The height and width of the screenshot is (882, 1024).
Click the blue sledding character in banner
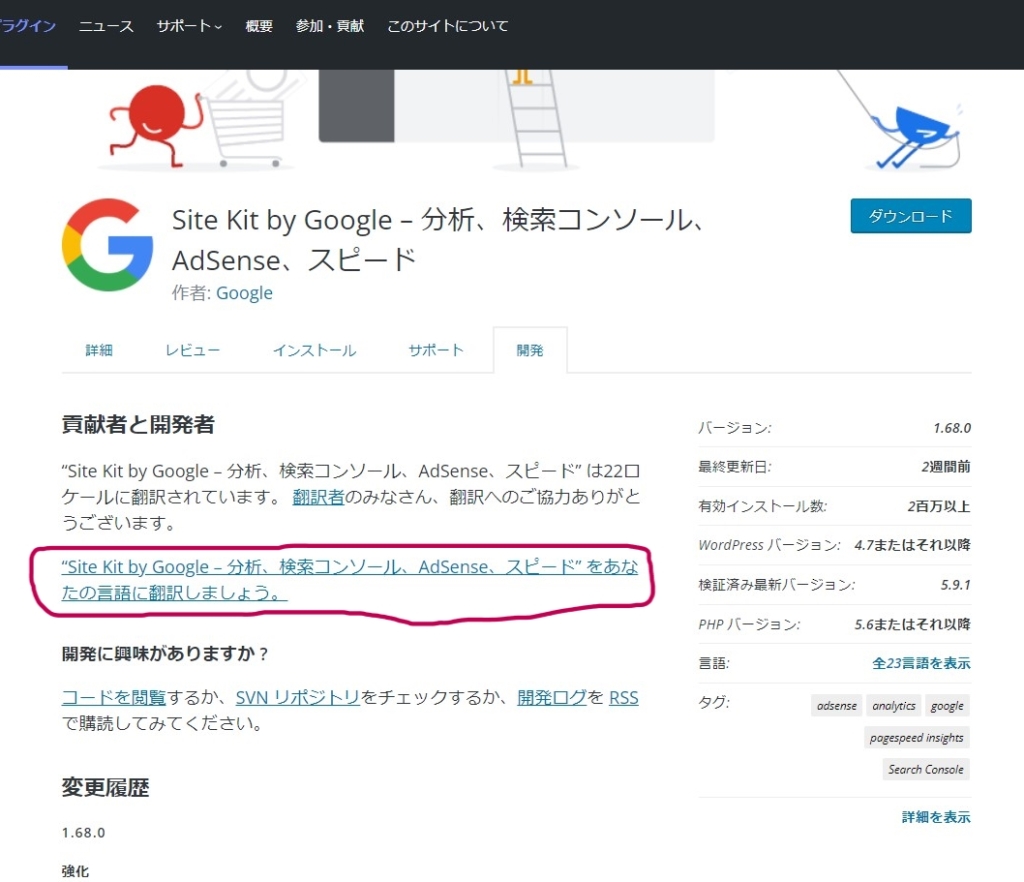[917, 137]
